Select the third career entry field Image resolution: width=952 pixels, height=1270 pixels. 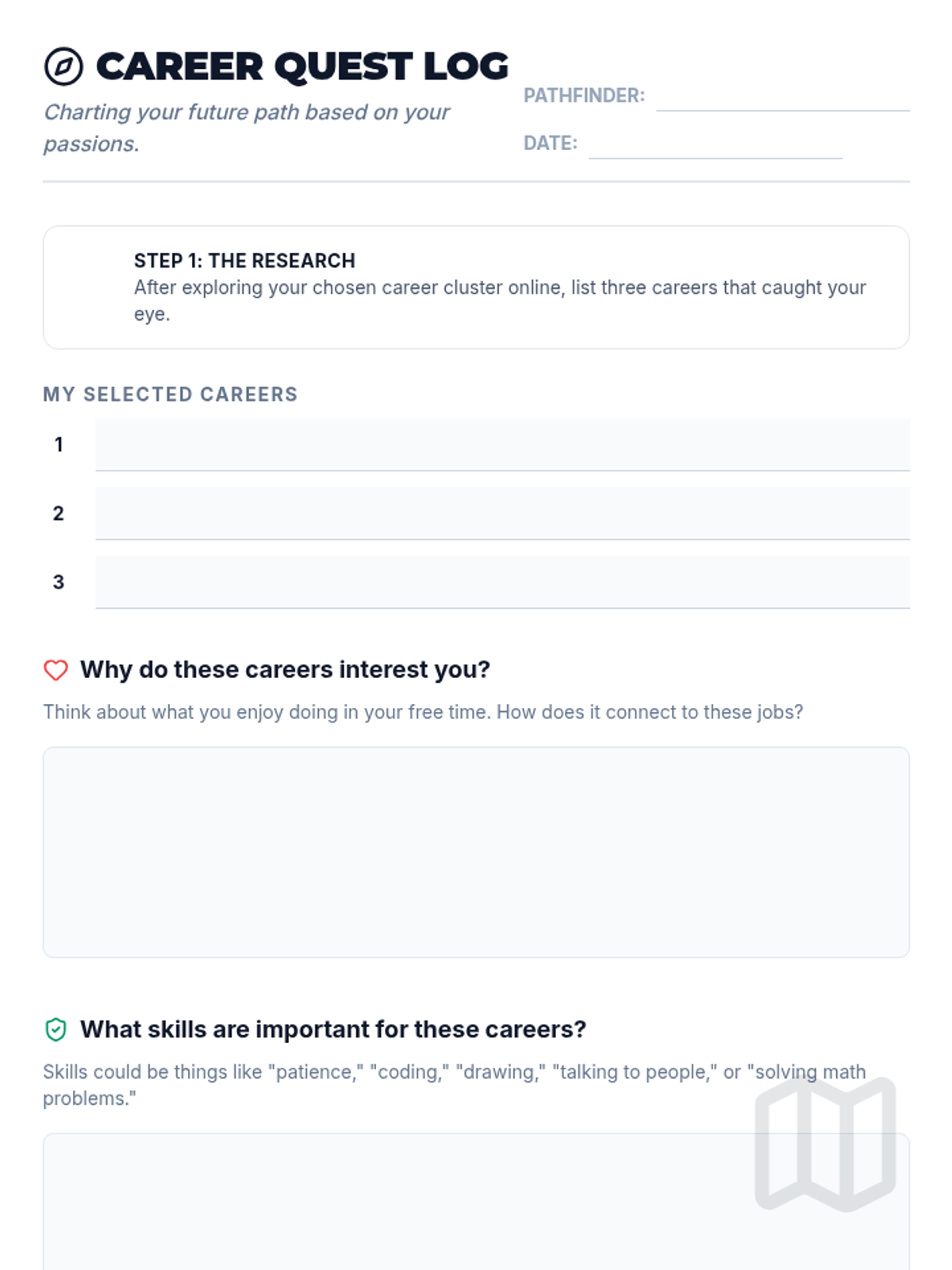click(502, 582)
